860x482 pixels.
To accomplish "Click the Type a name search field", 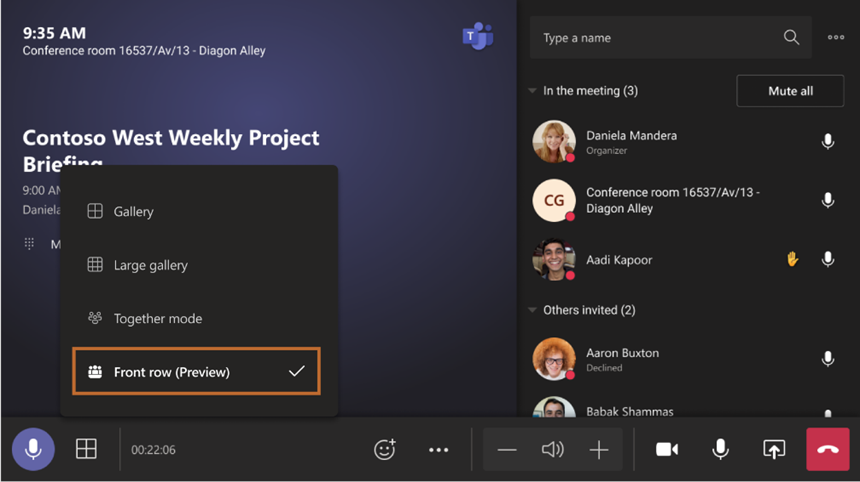I will tap(670, 37).
